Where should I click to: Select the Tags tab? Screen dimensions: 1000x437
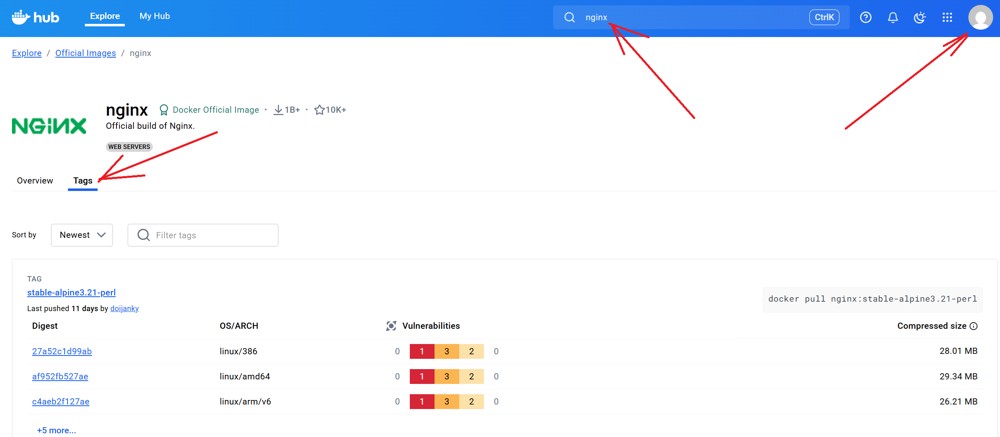point(83,181)
